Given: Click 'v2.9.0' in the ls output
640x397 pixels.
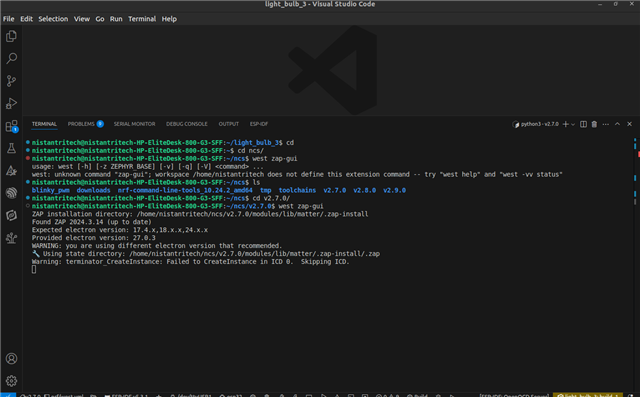Looking at the screenshot, I should (394, 190).
